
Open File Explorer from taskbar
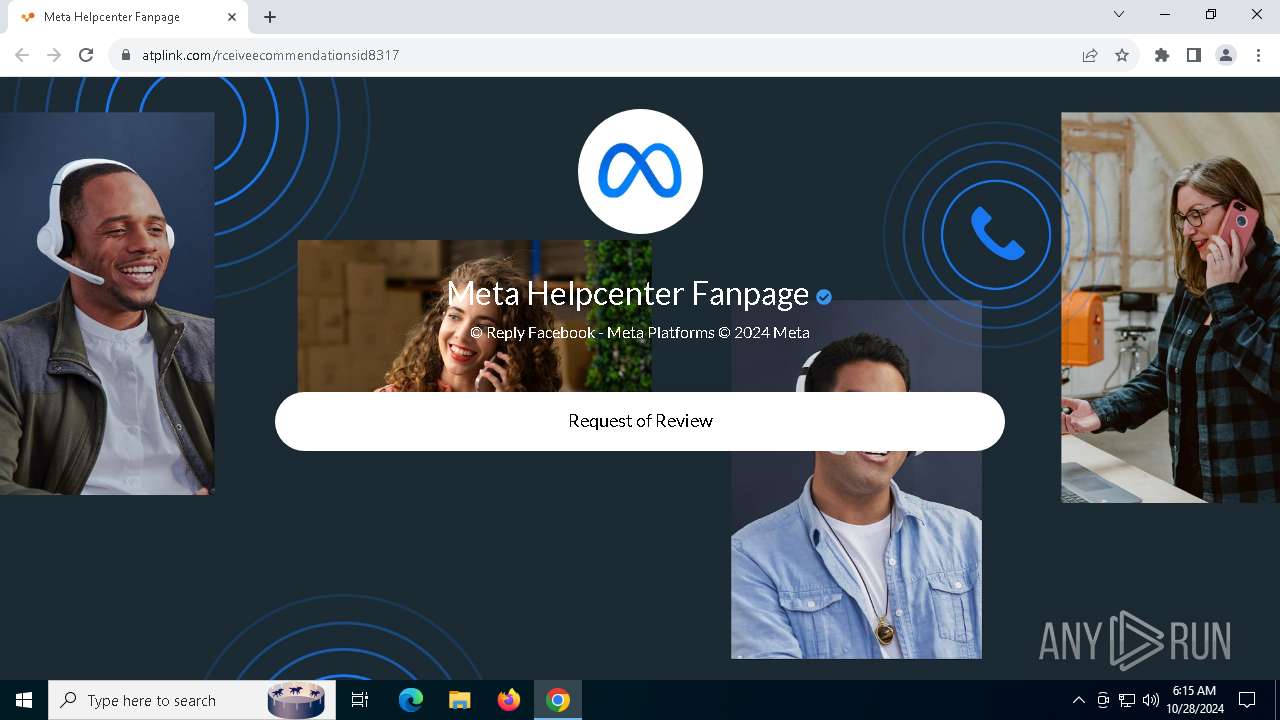pos(459,700)
